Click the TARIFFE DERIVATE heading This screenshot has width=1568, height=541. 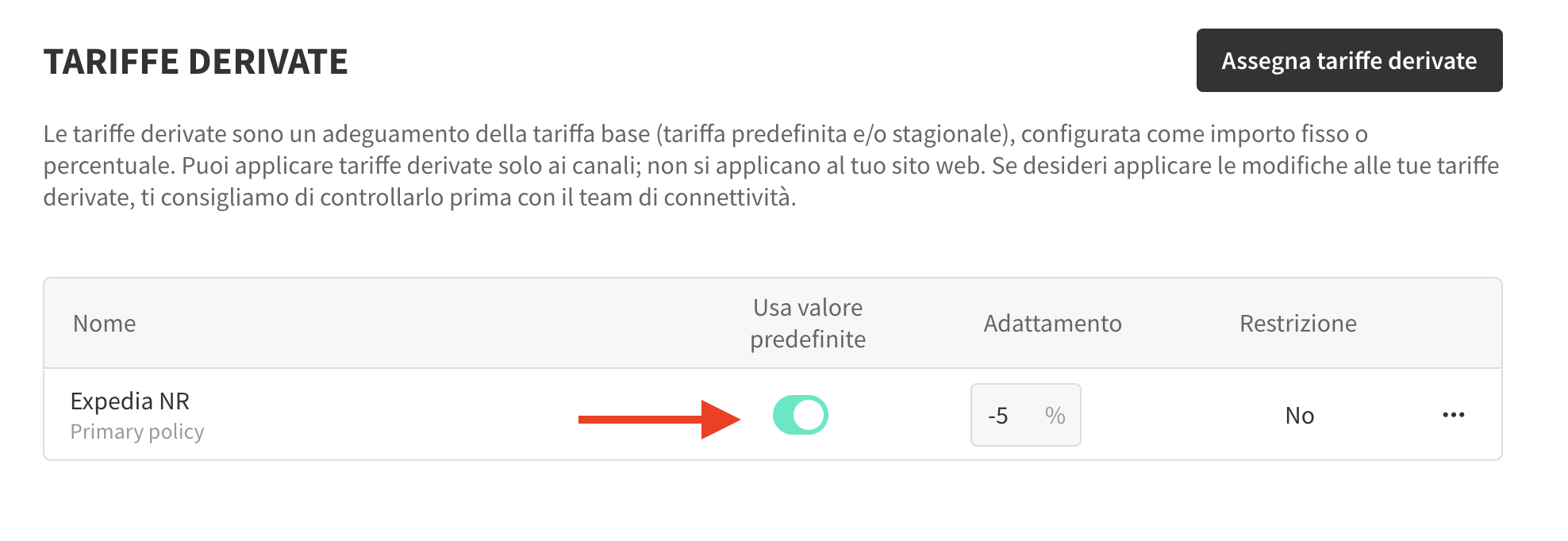[x=196, y=62]
